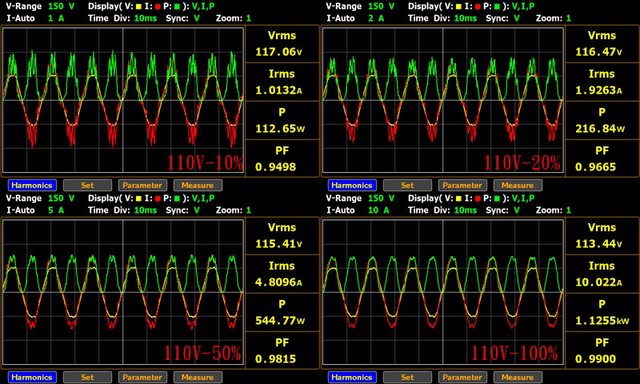Viewport: 640px width, 384px height.
Task: Open I-Auto 5 A range setting
Action: (x=56, y=210)
